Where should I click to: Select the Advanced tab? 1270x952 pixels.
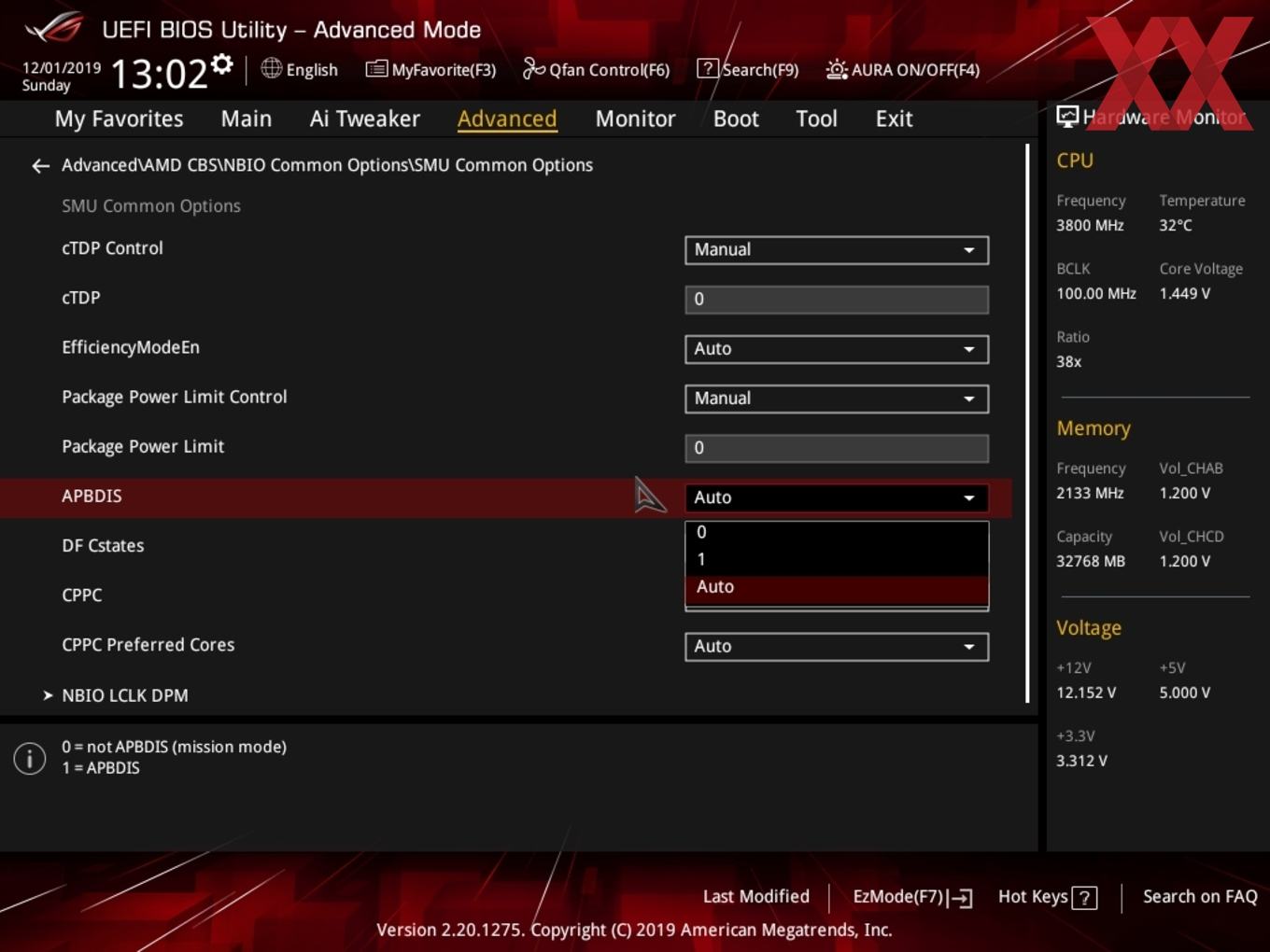click(507, 119)
